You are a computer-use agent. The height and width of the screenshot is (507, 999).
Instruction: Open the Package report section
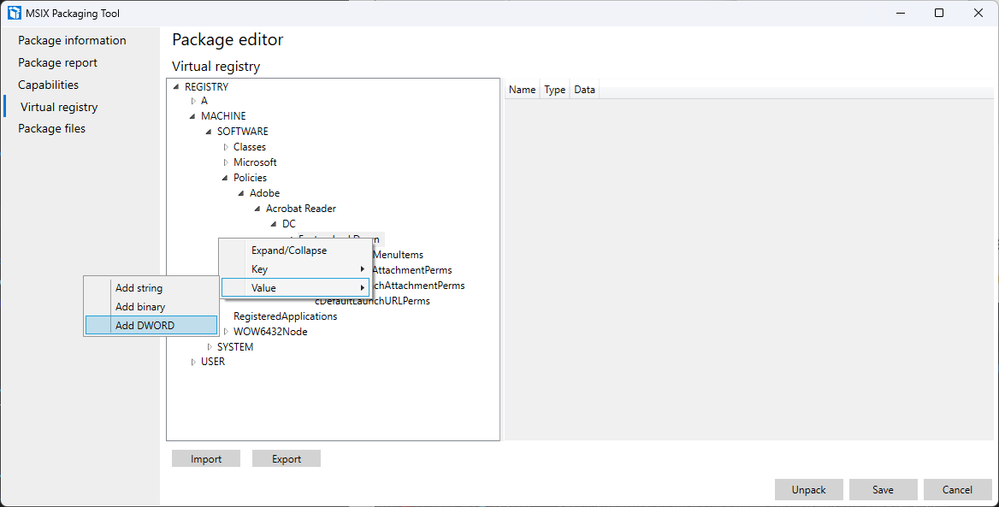tap(57, 62)
